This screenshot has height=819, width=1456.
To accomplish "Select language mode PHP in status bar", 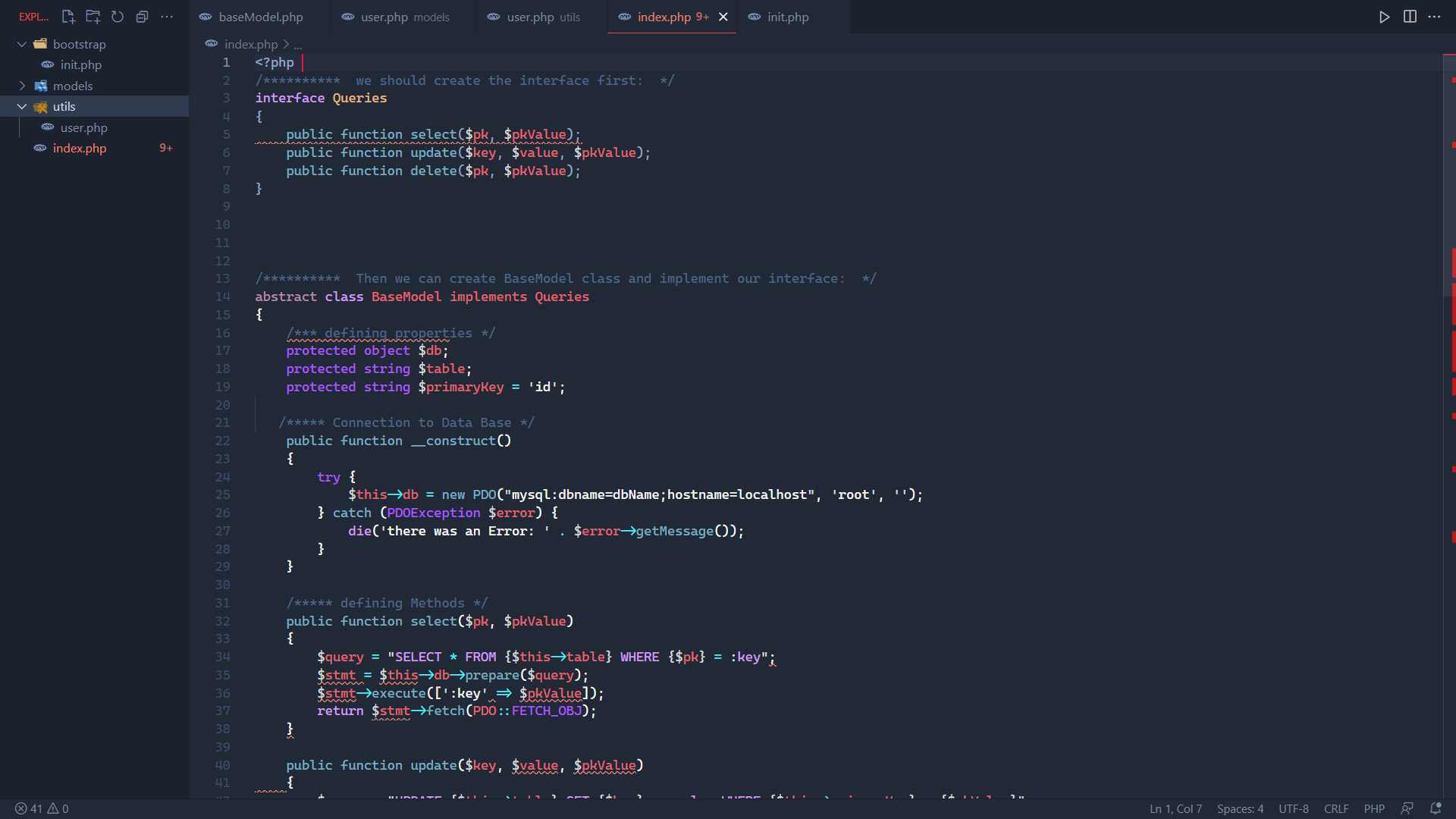I will [1374, 808].
